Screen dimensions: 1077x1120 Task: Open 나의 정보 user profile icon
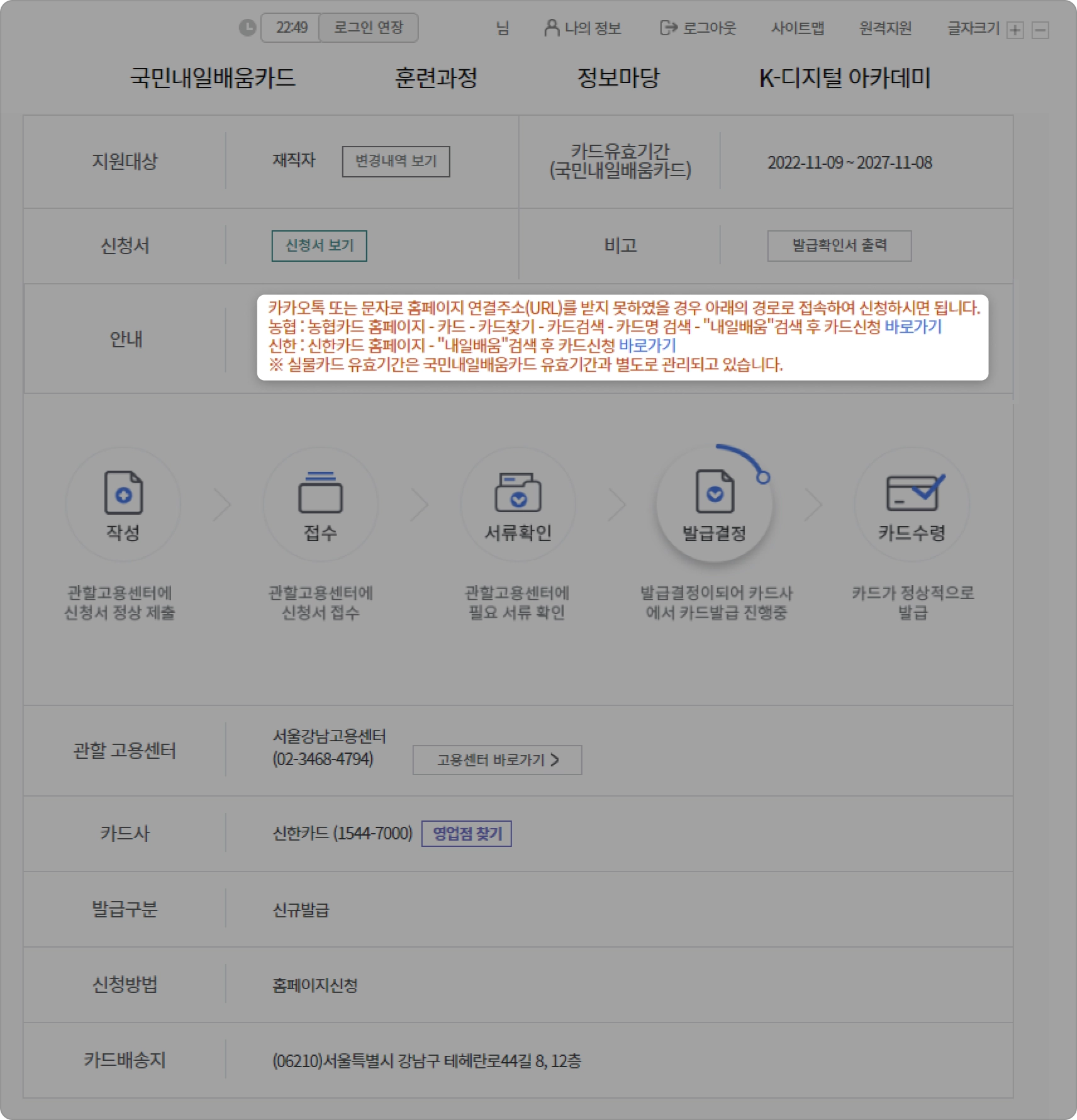pos(551,28)
